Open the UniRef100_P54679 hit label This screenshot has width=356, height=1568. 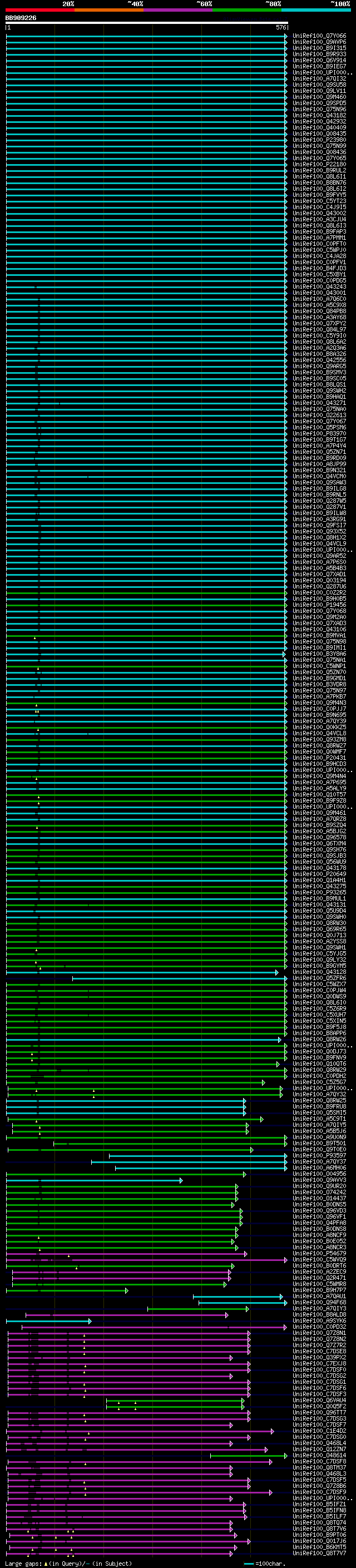(x=319, y=1253)
